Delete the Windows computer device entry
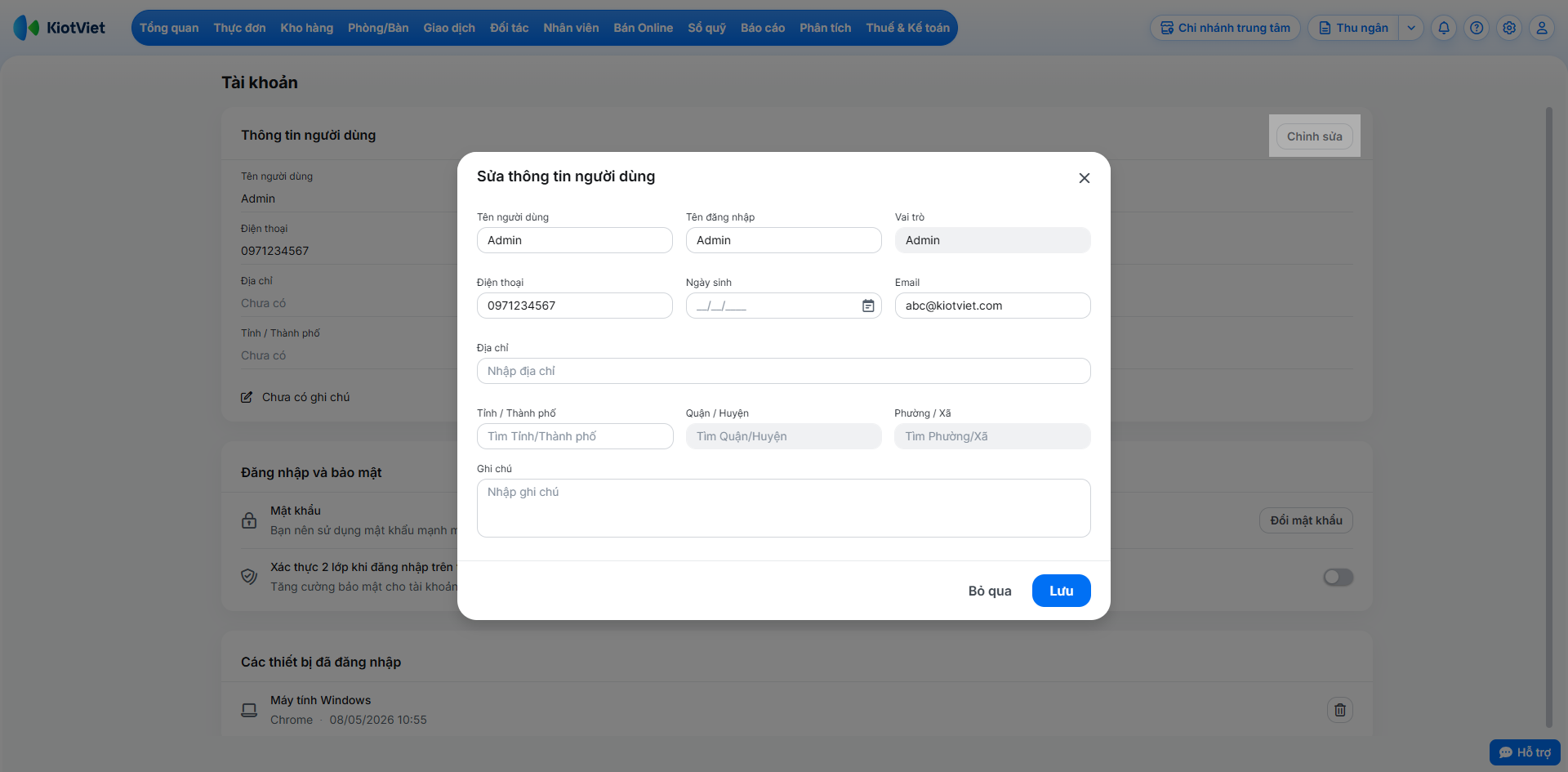Viewport: 1568px width, 772px height. pyautogui.click(x=1340, y=710)
